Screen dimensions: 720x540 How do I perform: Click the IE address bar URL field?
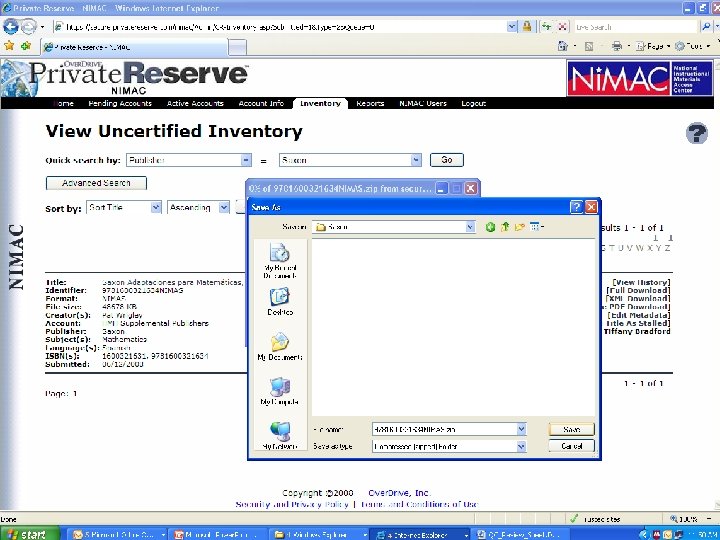click(280, 27)
